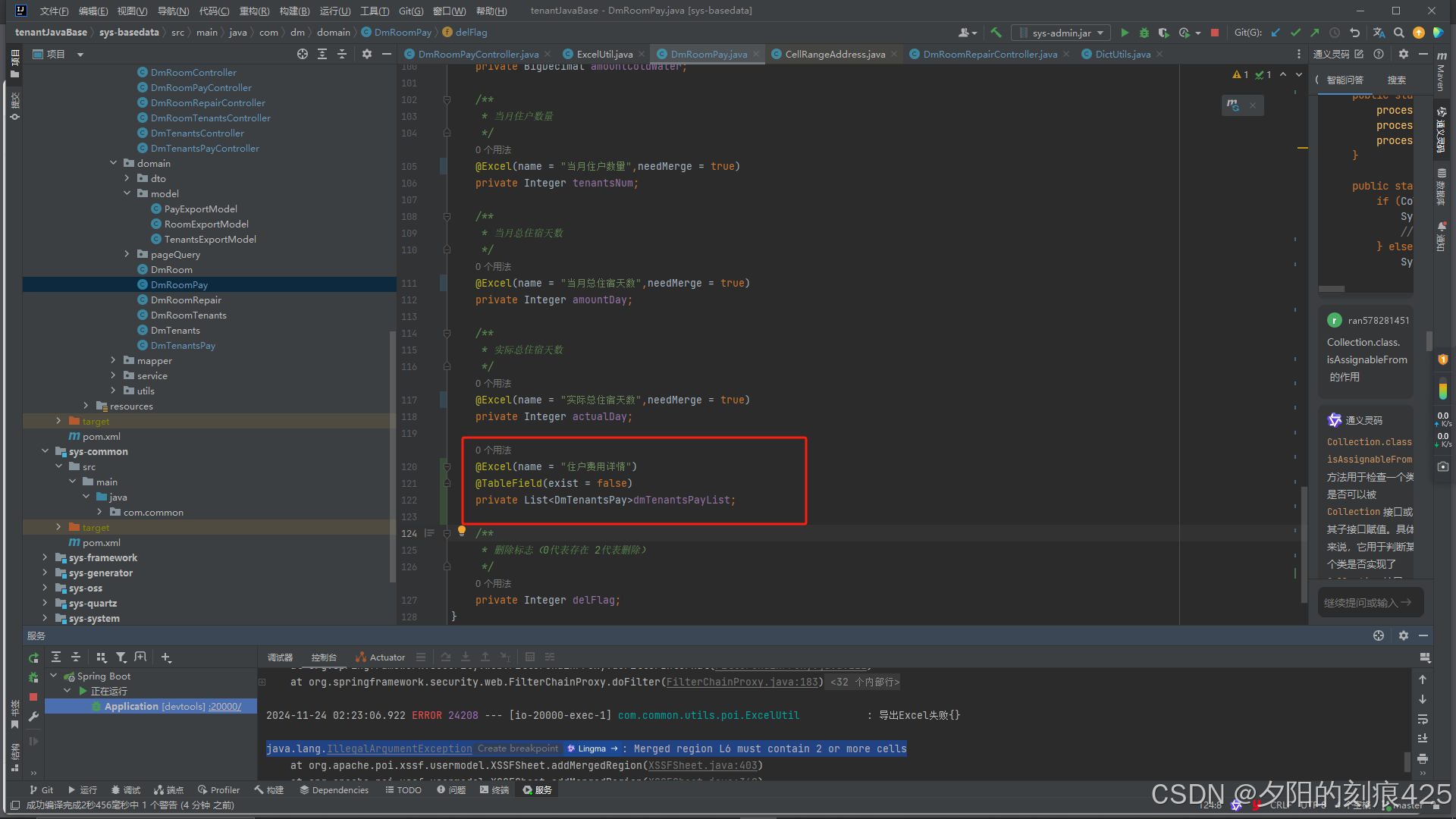This screenshot has height=819, width=1456.
Task: Toggle fold marker at line 120
Action: coord(447,467)
